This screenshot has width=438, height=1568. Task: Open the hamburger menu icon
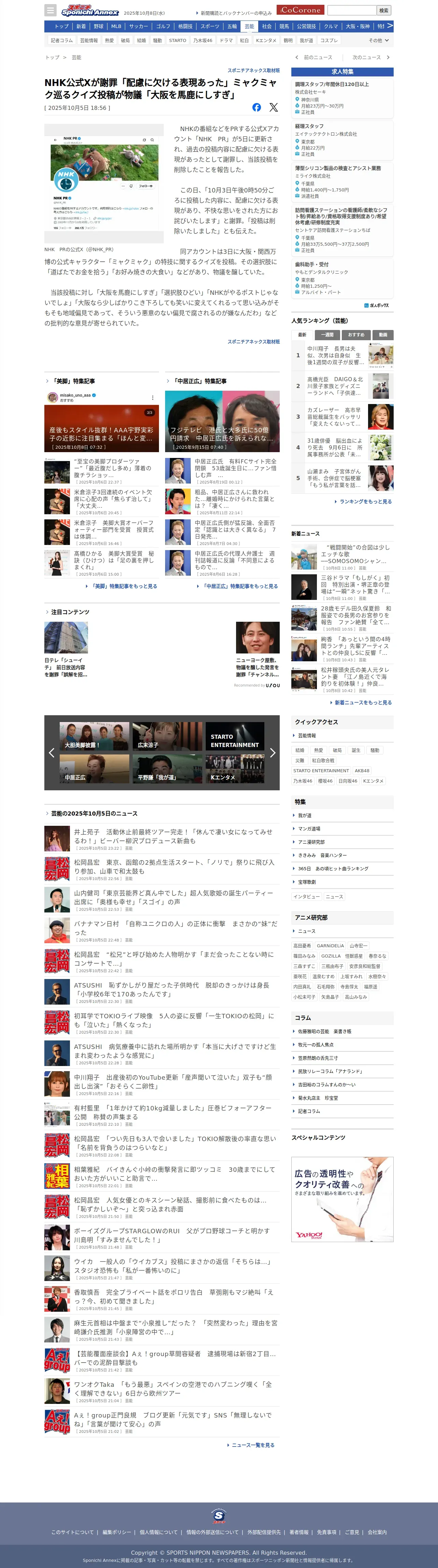tap(50, 10)
